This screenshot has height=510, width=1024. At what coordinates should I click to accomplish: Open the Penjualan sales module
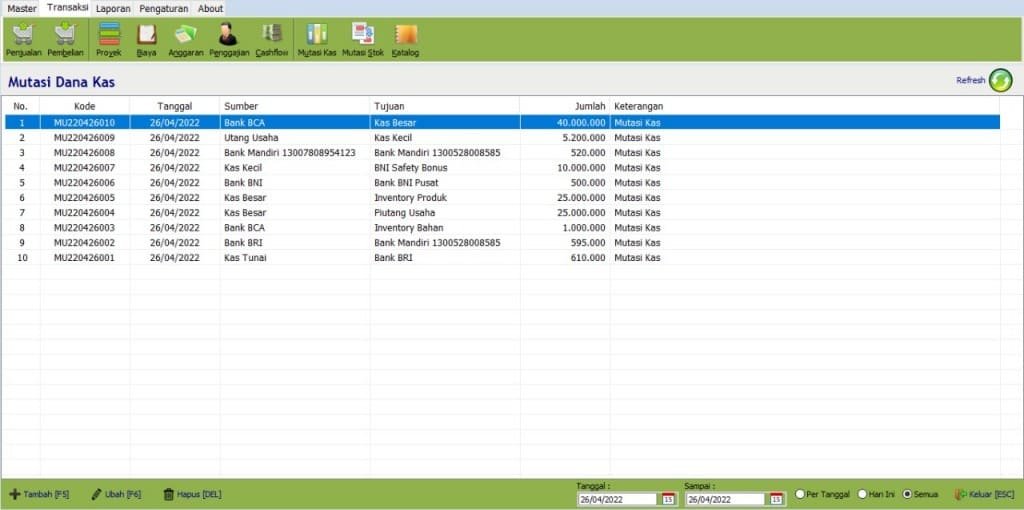24,40
